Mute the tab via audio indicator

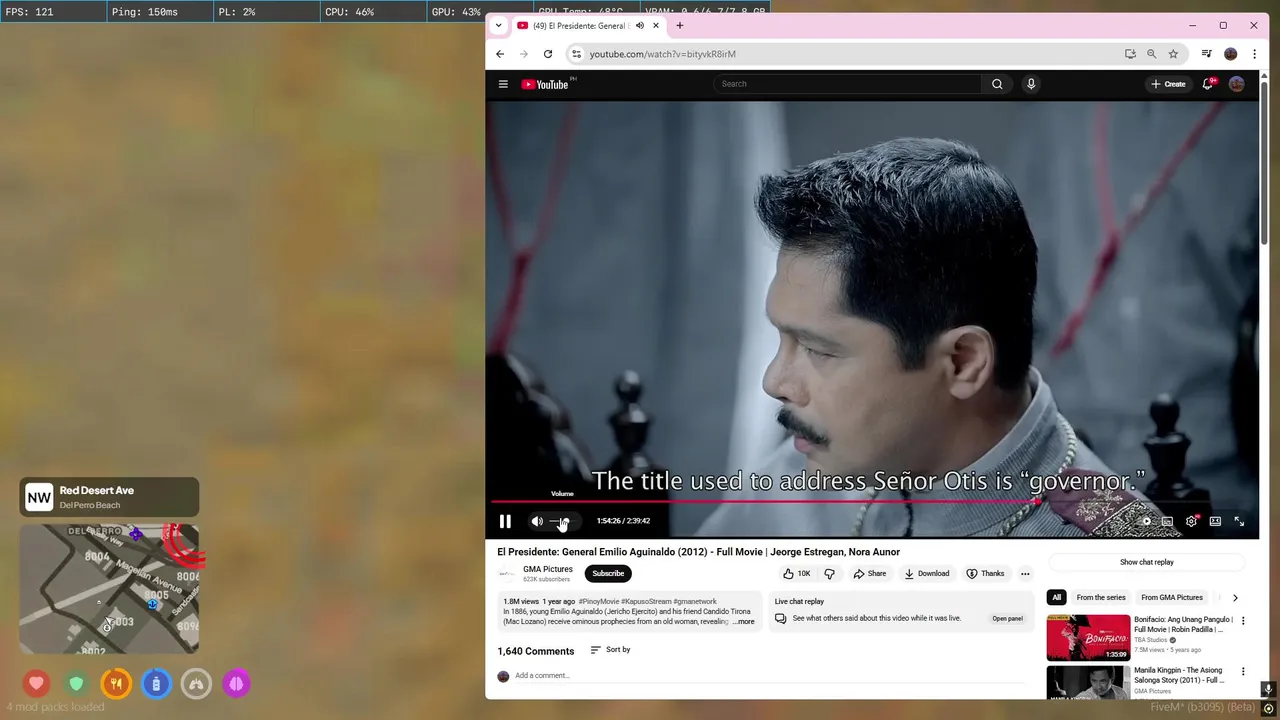(x=639, y=26)
